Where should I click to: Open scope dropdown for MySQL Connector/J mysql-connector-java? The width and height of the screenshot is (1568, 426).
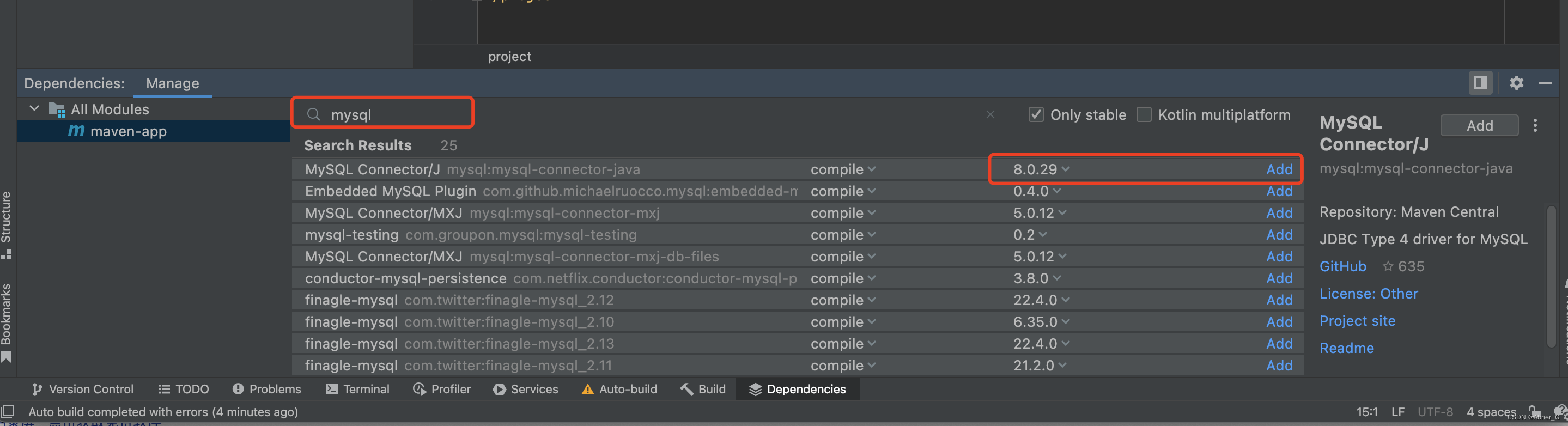(x=842, y=169)
